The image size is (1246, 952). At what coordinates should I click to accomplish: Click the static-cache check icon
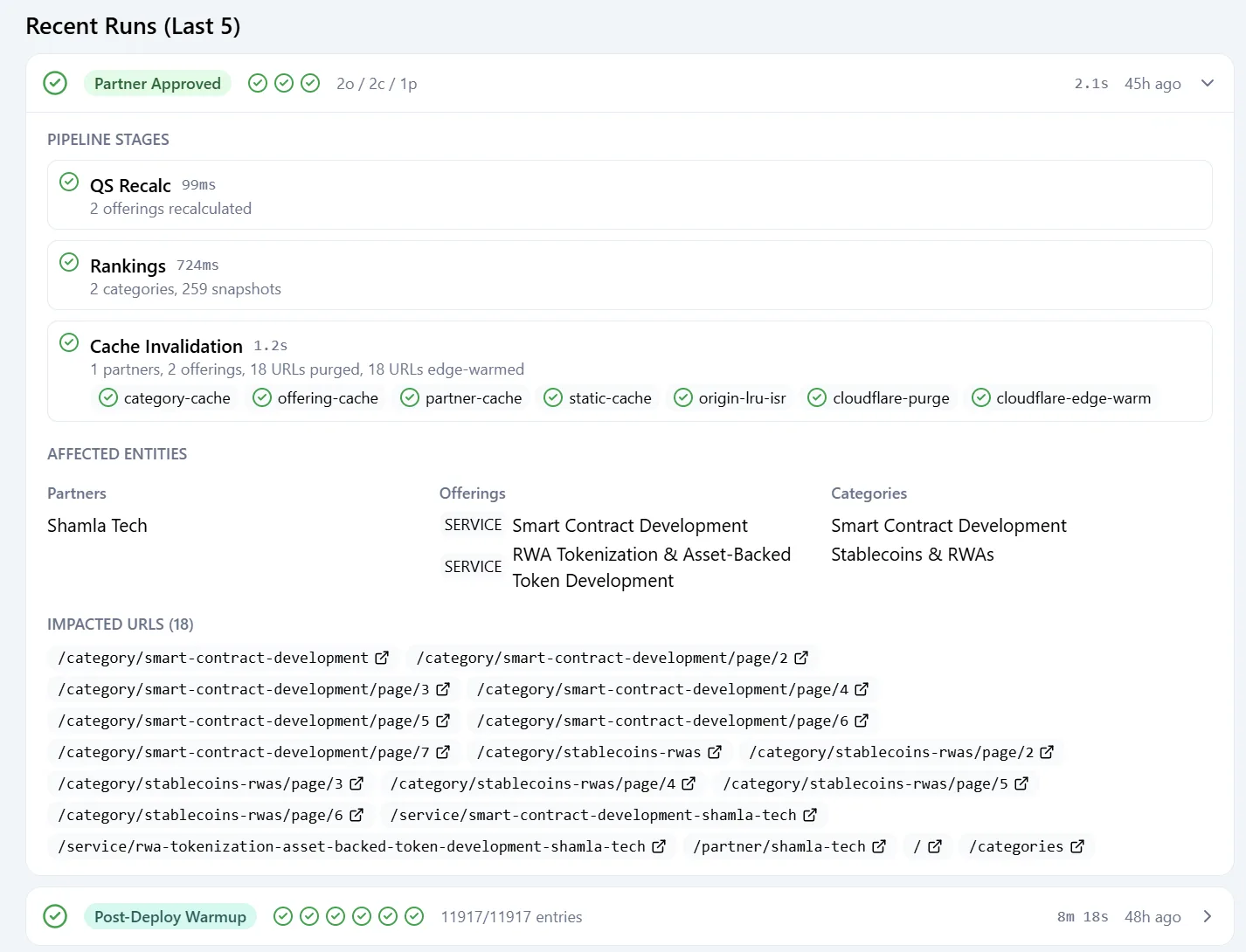pos(553,397)
